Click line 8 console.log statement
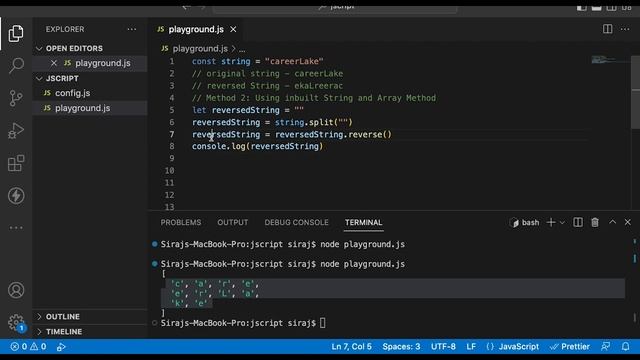This screenshot has height=360, width=640. [x=258, y=146]
